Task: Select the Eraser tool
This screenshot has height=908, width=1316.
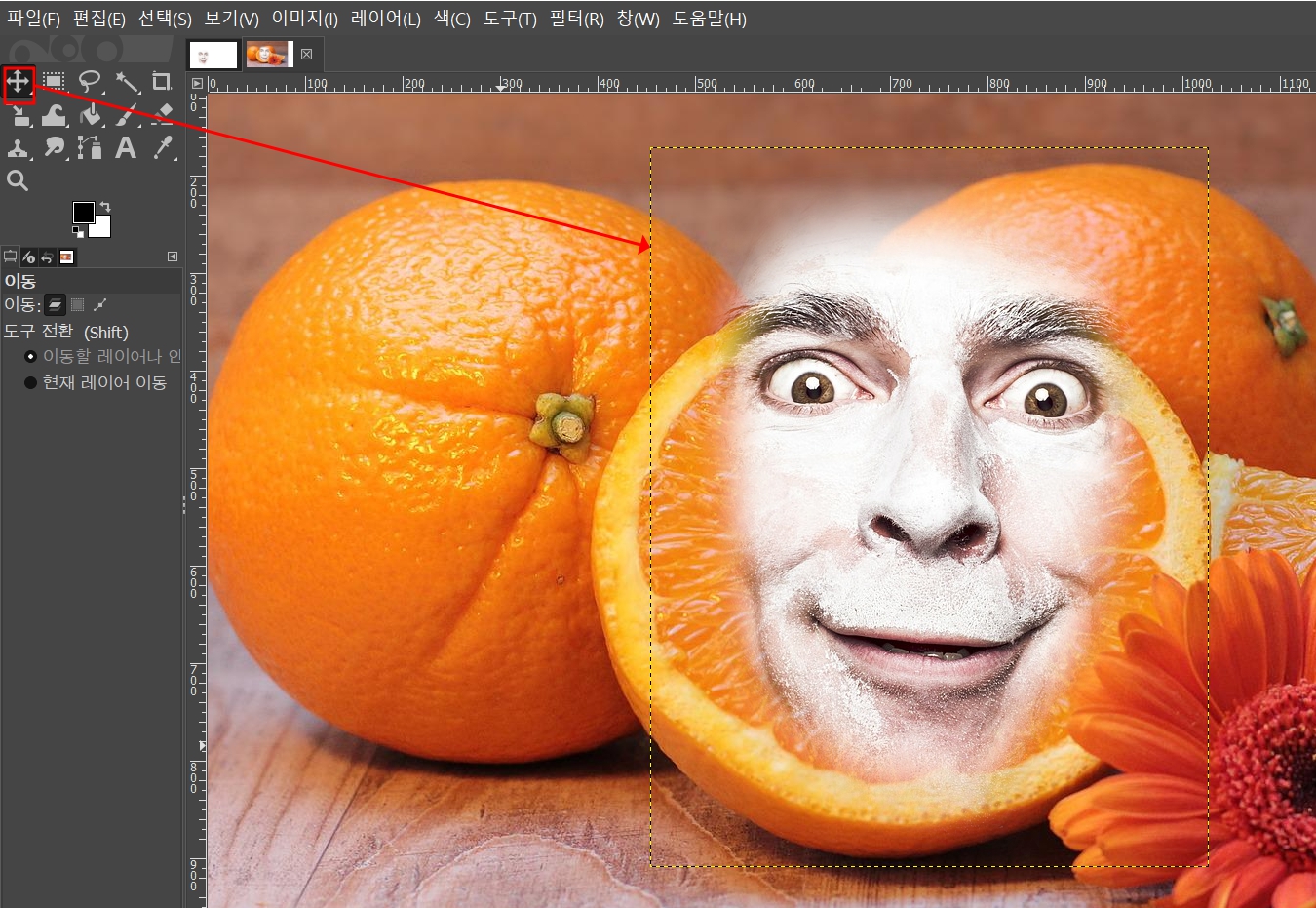Action: click(163, 115)
